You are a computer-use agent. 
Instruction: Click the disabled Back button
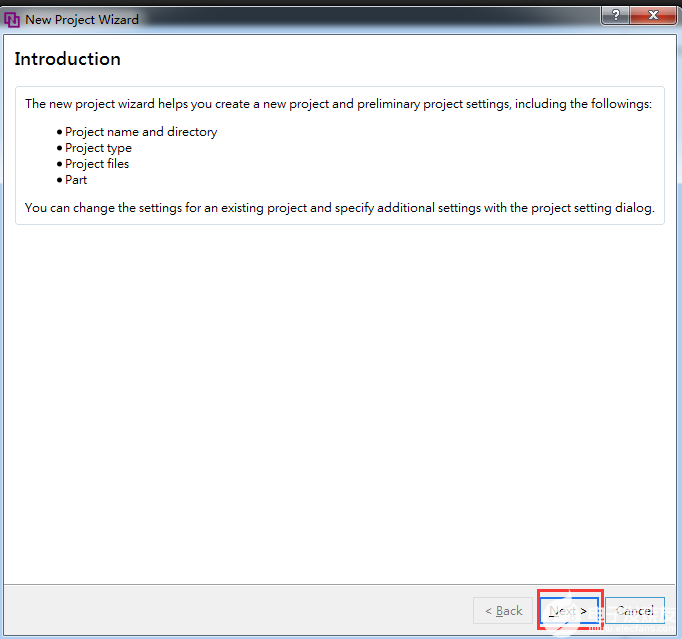503,610
